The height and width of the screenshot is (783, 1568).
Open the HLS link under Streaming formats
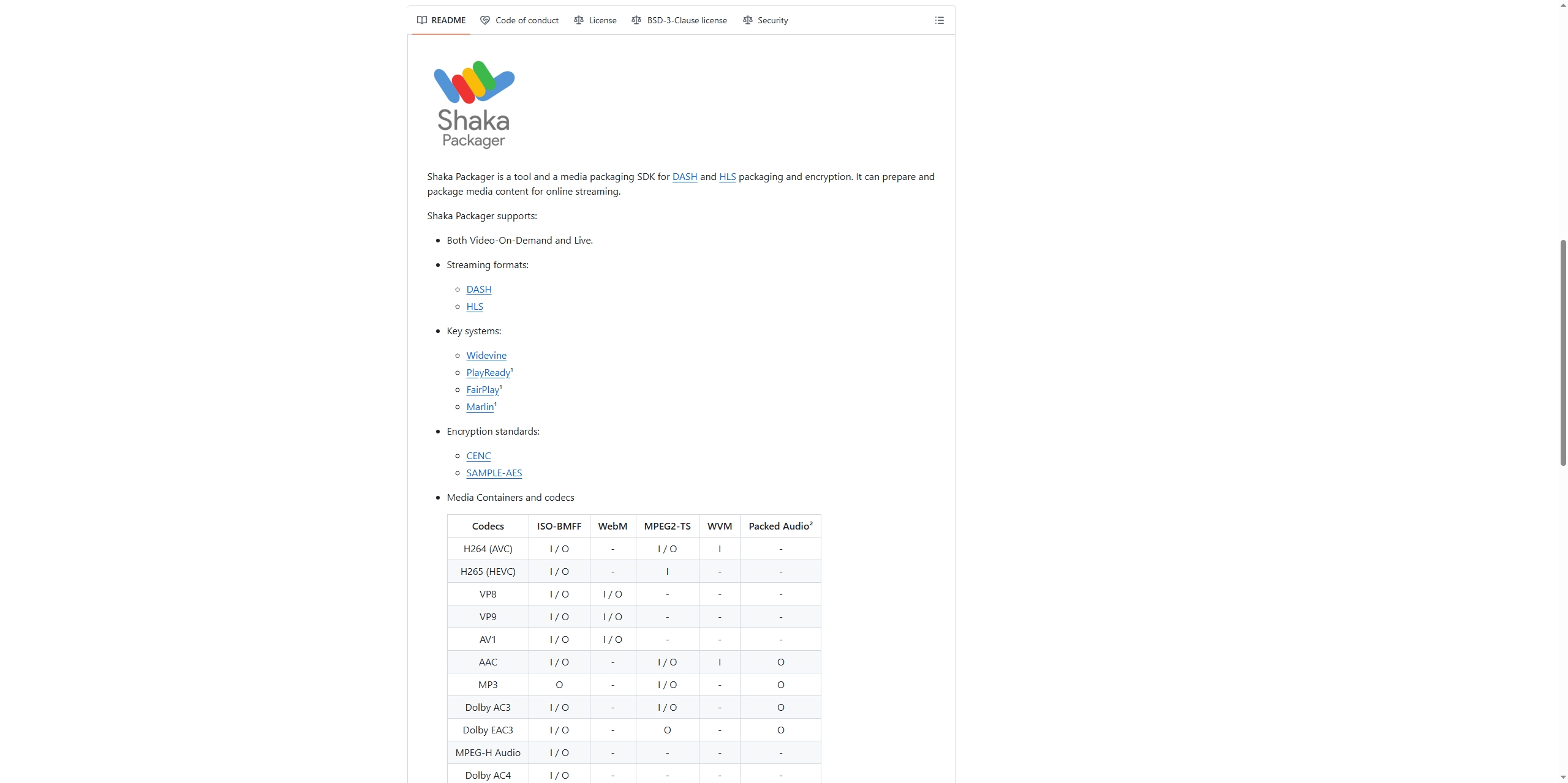point(475,307)
